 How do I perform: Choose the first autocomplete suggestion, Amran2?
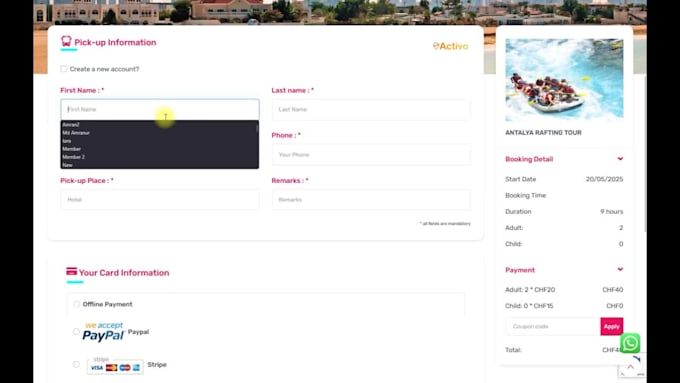[x=71, y=125]
